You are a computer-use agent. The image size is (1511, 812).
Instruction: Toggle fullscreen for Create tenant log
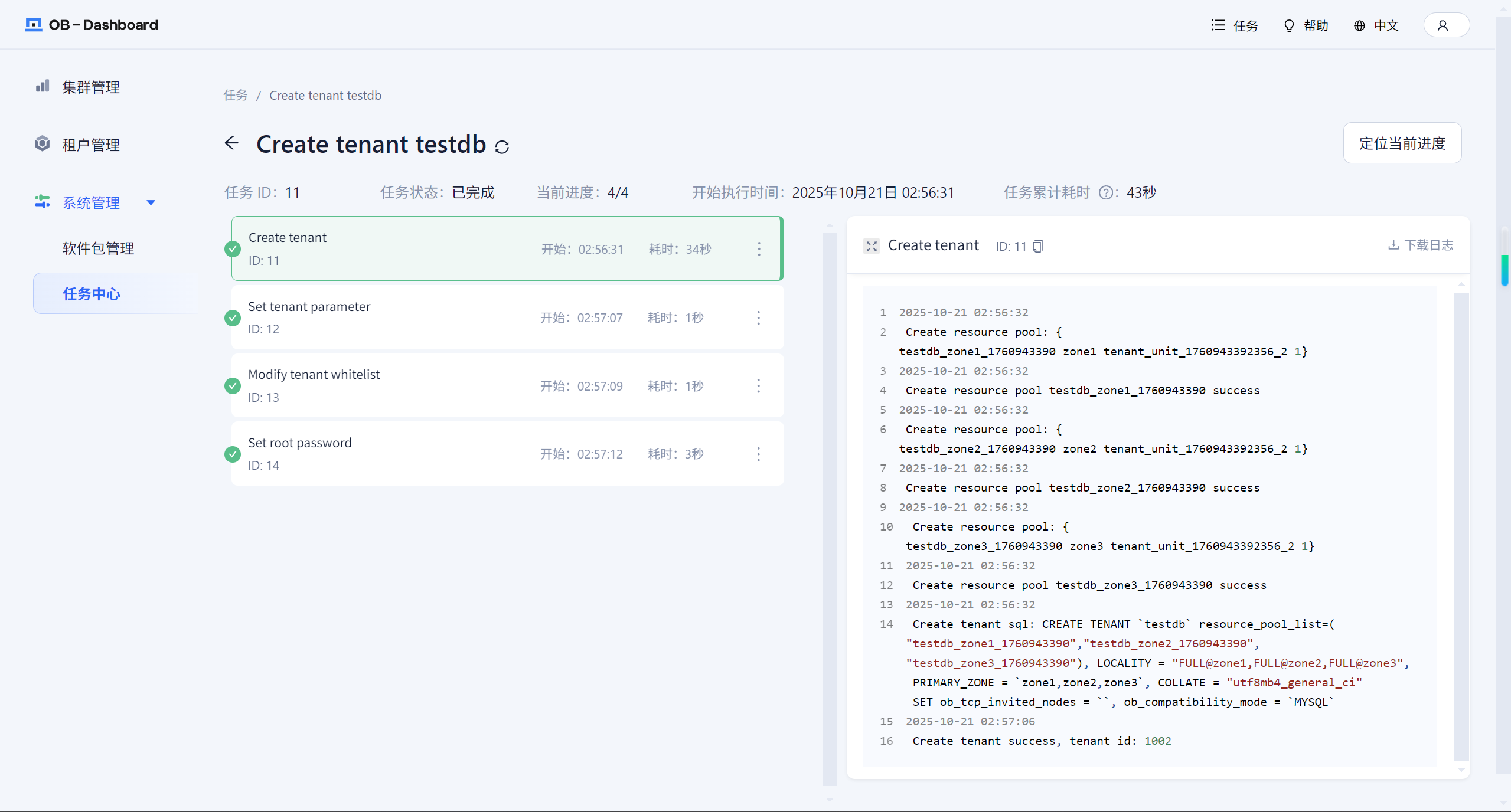872,246
